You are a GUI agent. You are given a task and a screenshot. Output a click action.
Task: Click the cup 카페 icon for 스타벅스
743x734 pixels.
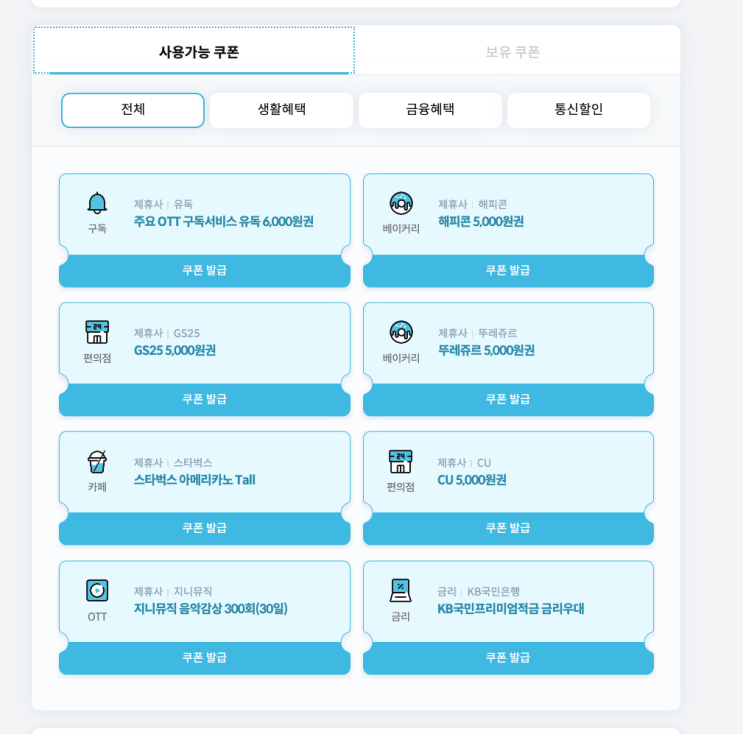(97, 462)
